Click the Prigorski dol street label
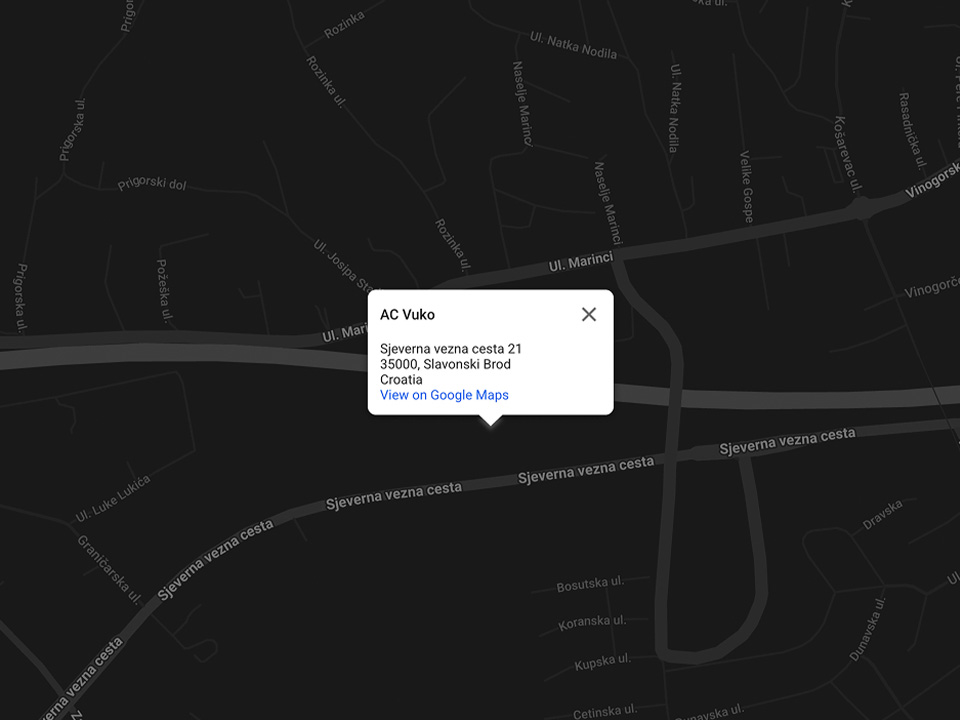The image size is (960, 720). point(152,183)
